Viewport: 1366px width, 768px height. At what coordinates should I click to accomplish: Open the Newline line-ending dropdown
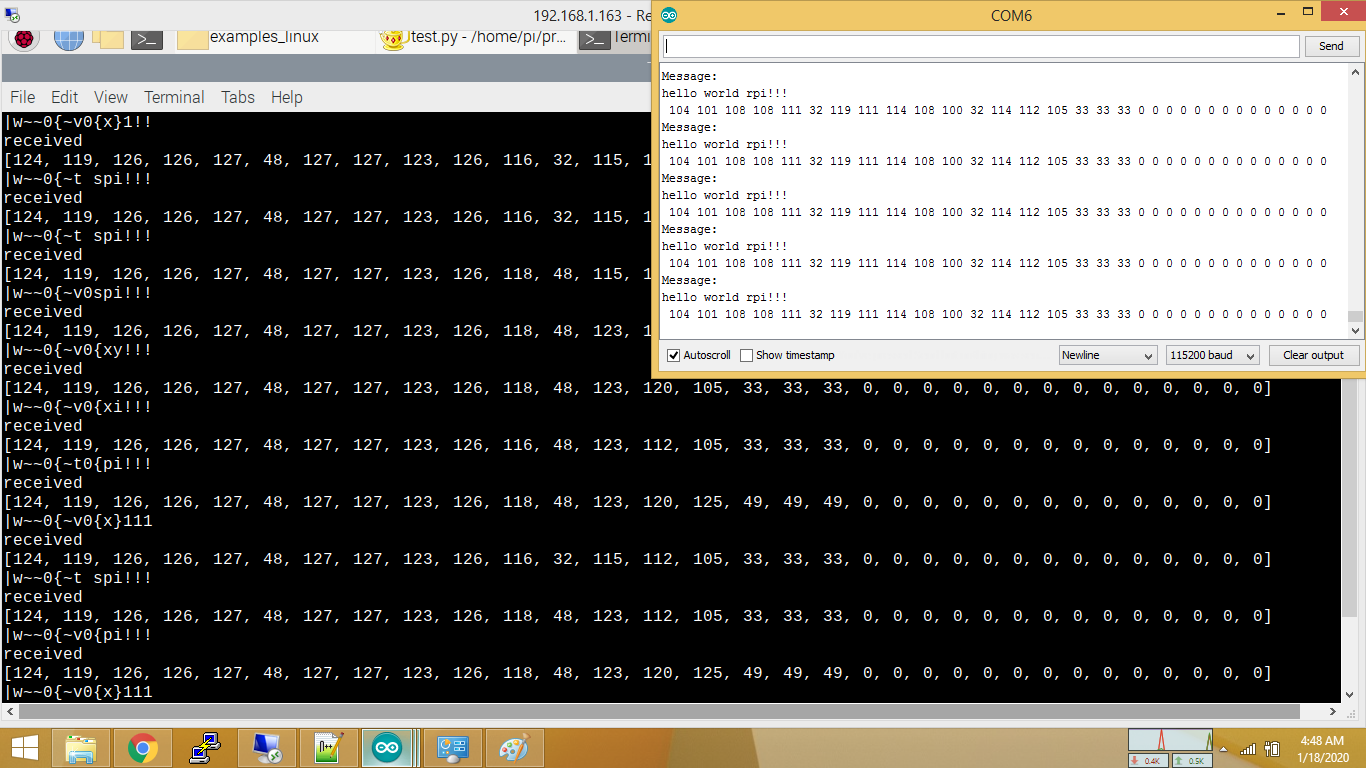[1108, 355]
